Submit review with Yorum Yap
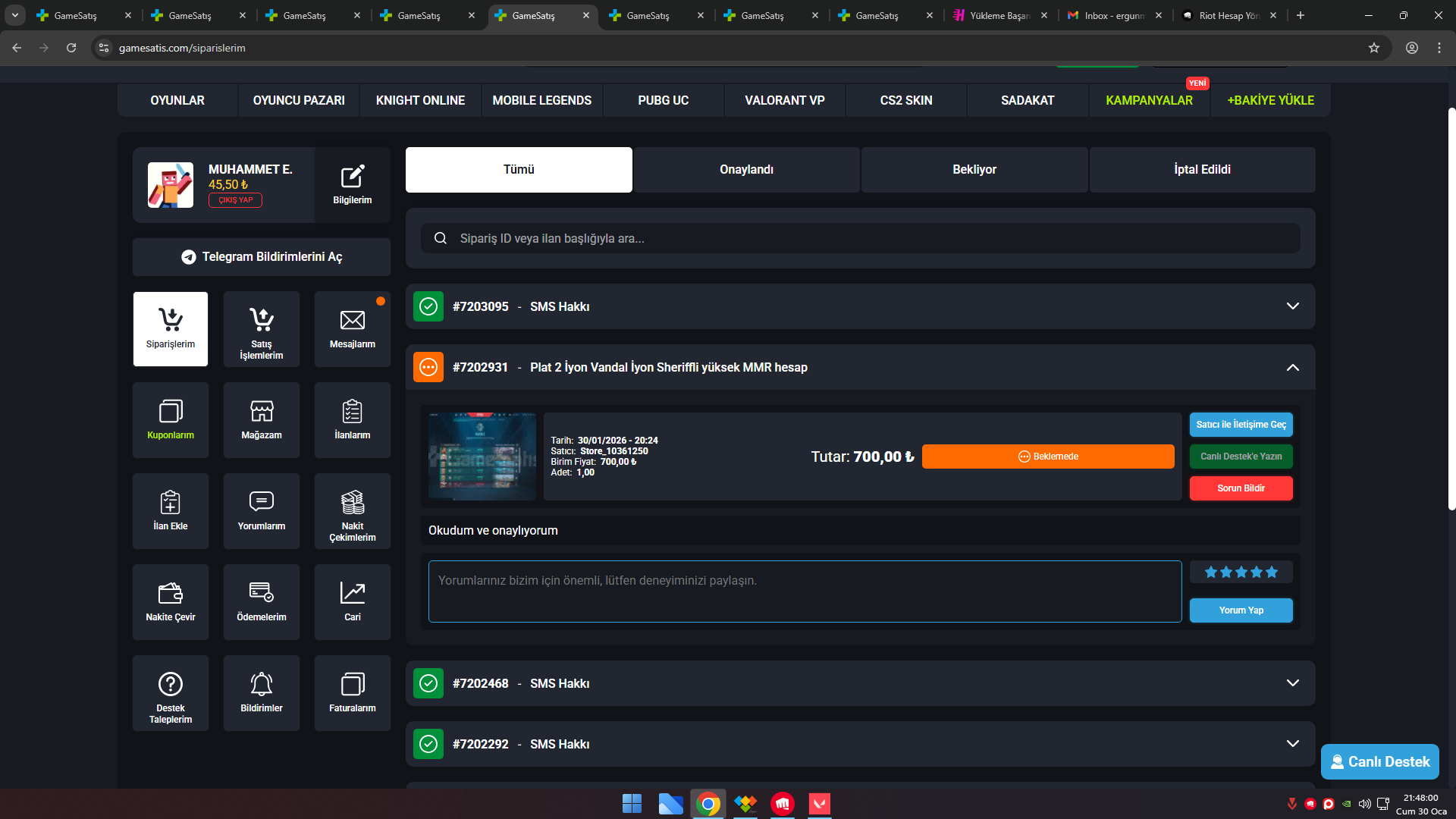The height and width of the screenshot is (819, 1456). (x=1241, y=610)
